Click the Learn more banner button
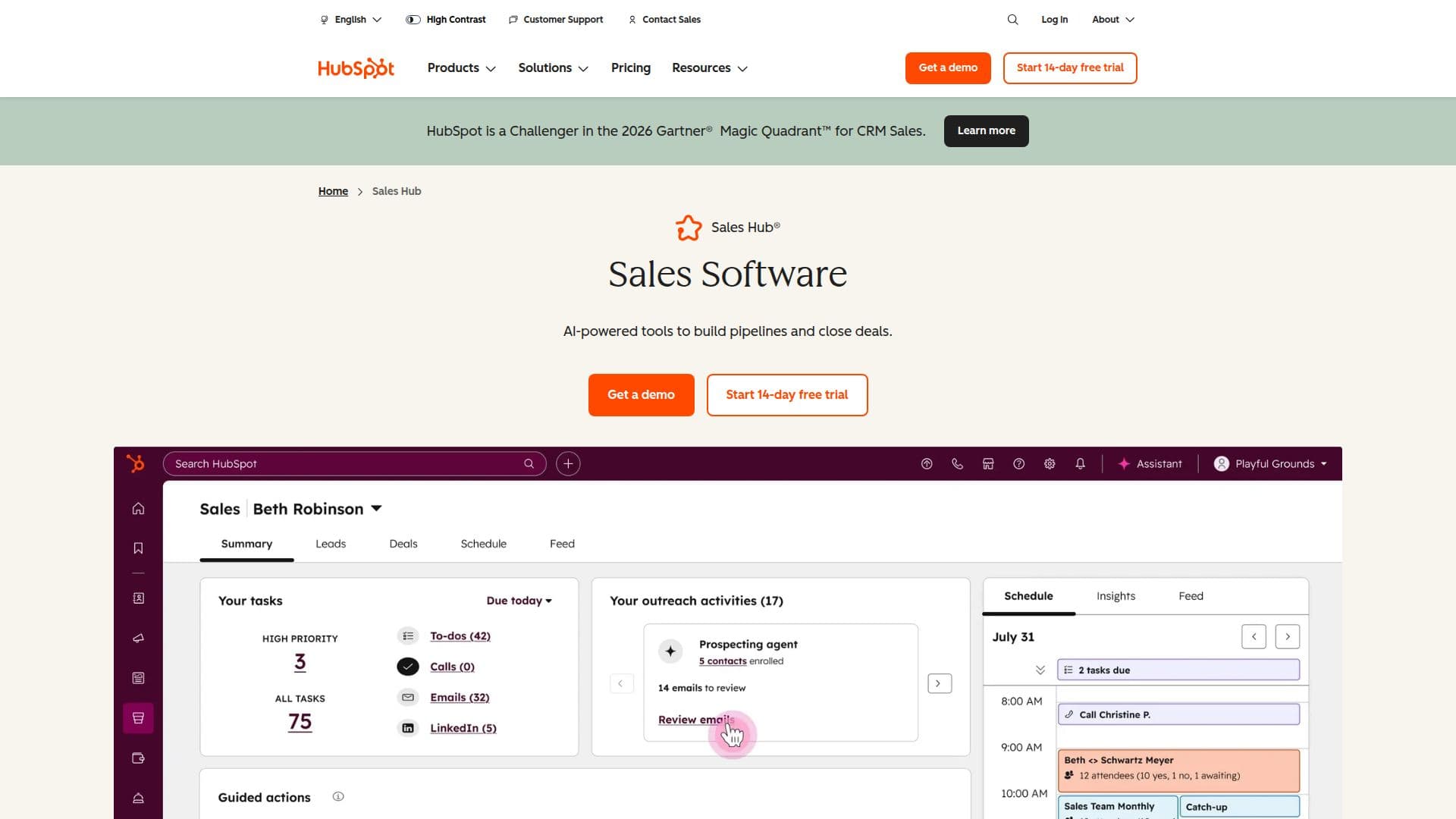 pos(986,131)
